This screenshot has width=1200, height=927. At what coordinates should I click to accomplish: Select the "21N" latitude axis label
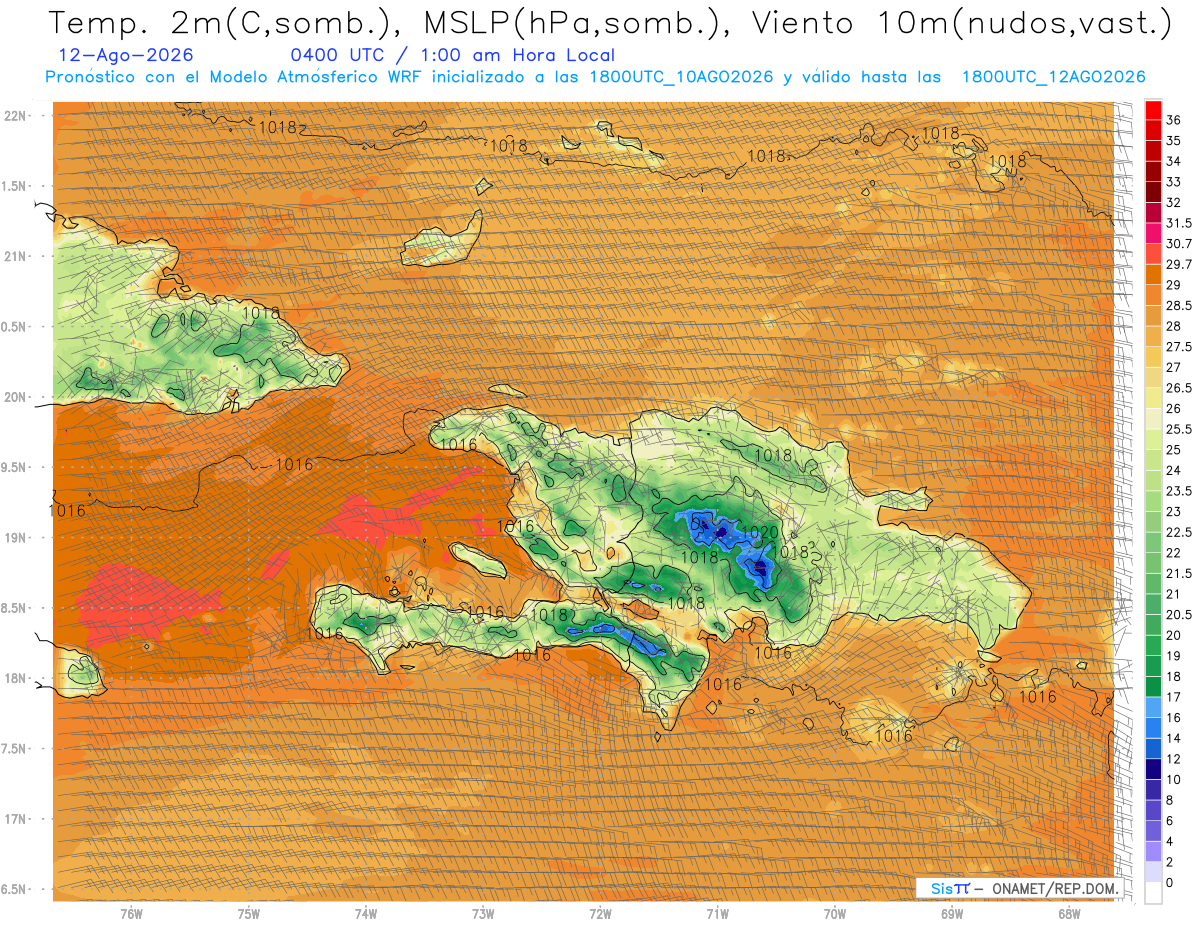[16, 256]
